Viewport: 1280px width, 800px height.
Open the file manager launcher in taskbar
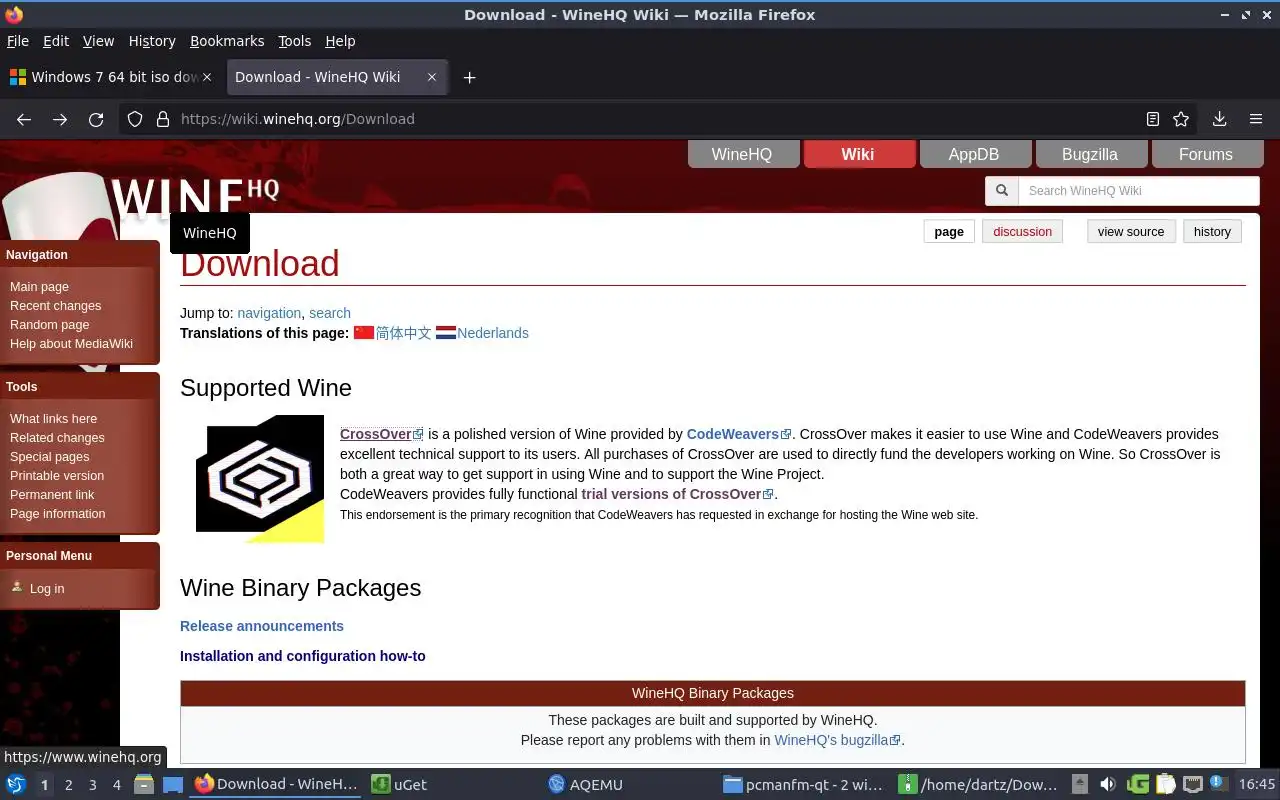tap(143, 785)
